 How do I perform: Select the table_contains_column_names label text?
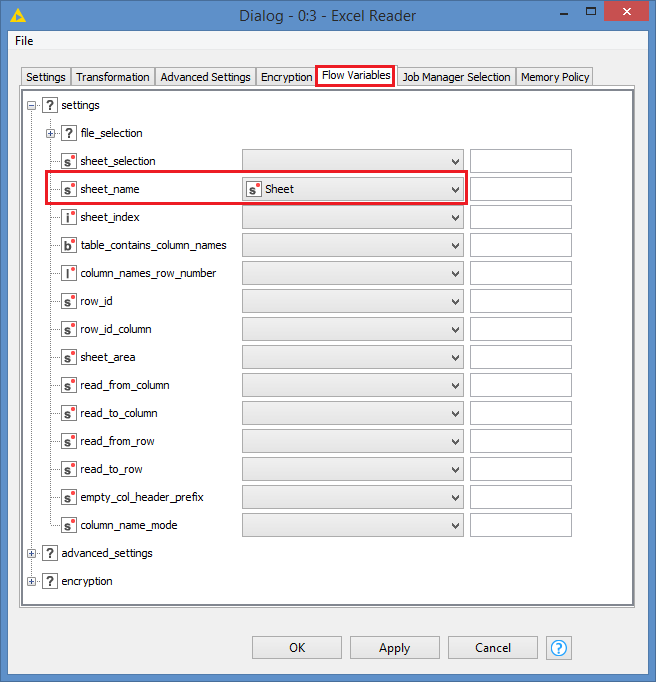154,245
